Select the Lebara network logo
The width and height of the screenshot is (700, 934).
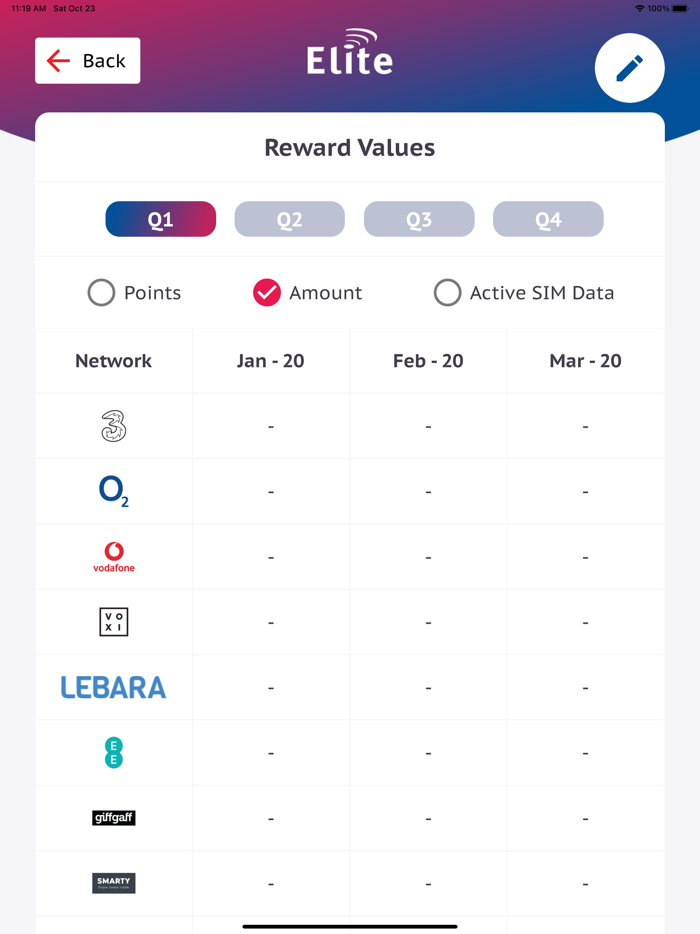point(113,687)
